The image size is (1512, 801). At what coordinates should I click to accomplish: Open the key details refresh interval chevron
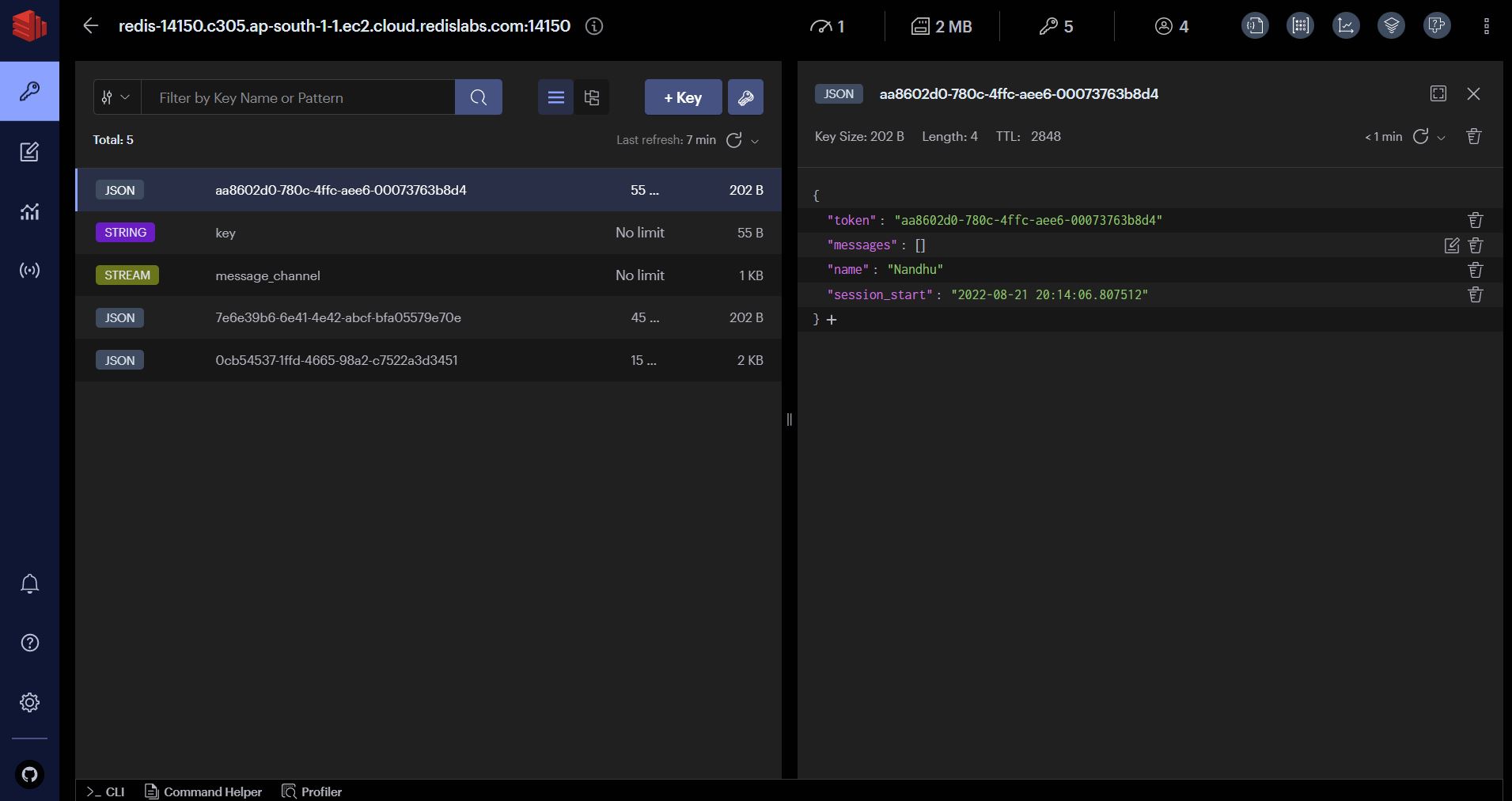point(1442,137)
